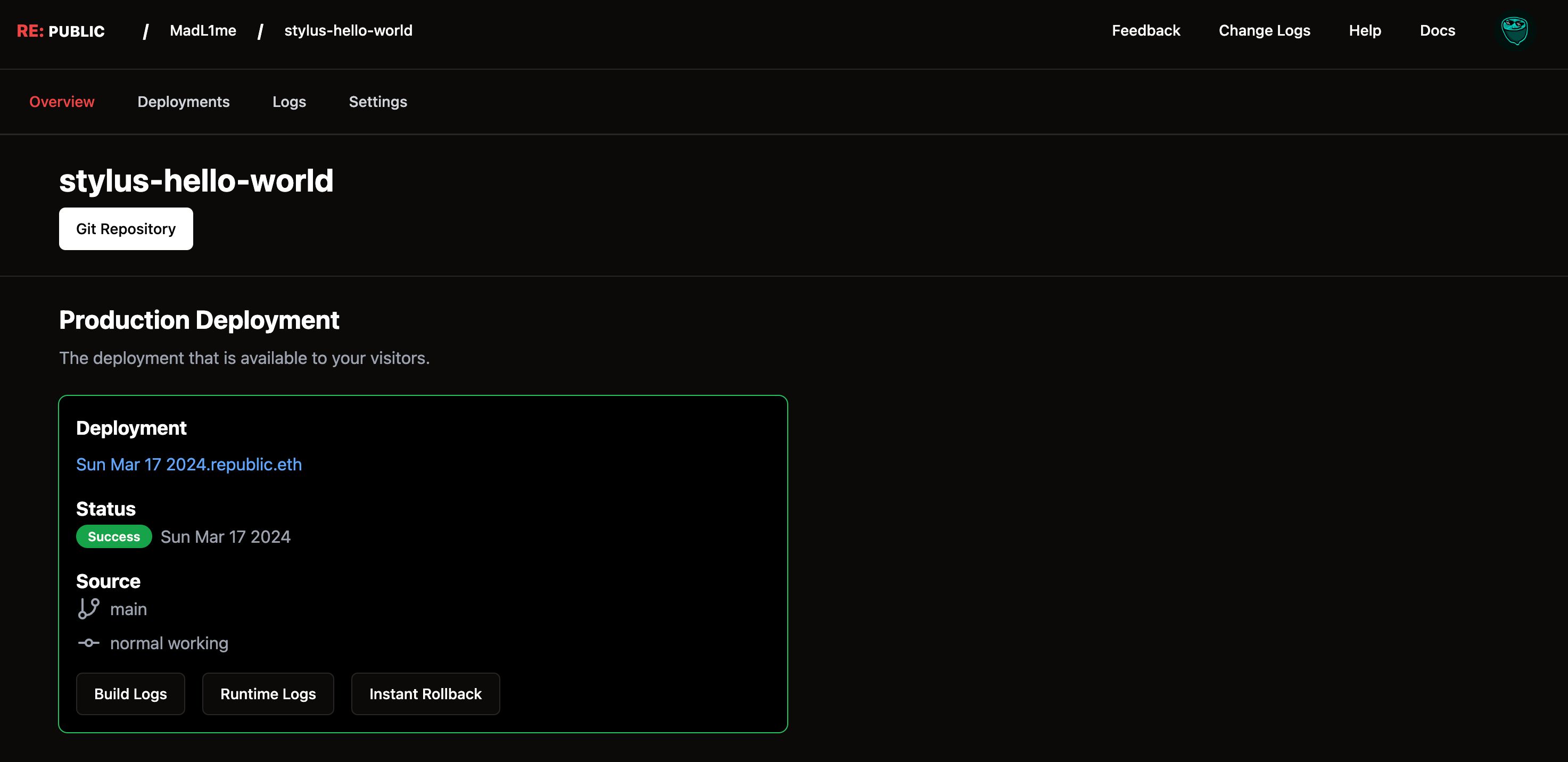Open the Docs link
1568x762 pixels.
point(1437,30)
